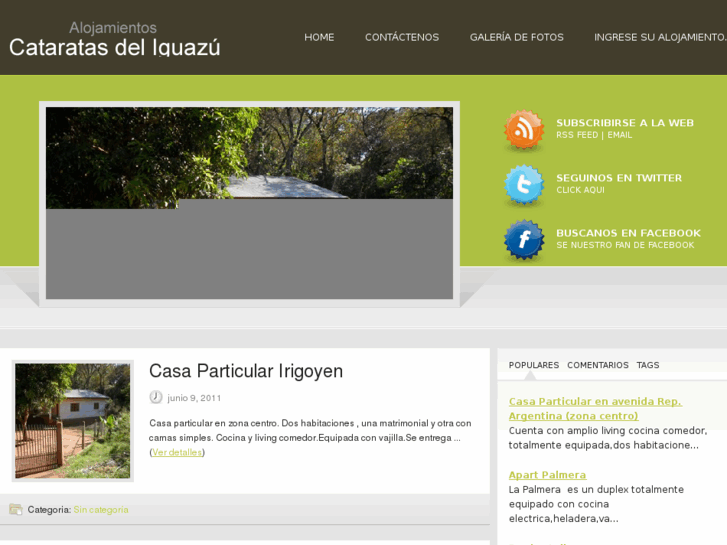The image size is (727, 545).
Task: Switch to the COMENTARIOS tab
Action: [598, 365]
